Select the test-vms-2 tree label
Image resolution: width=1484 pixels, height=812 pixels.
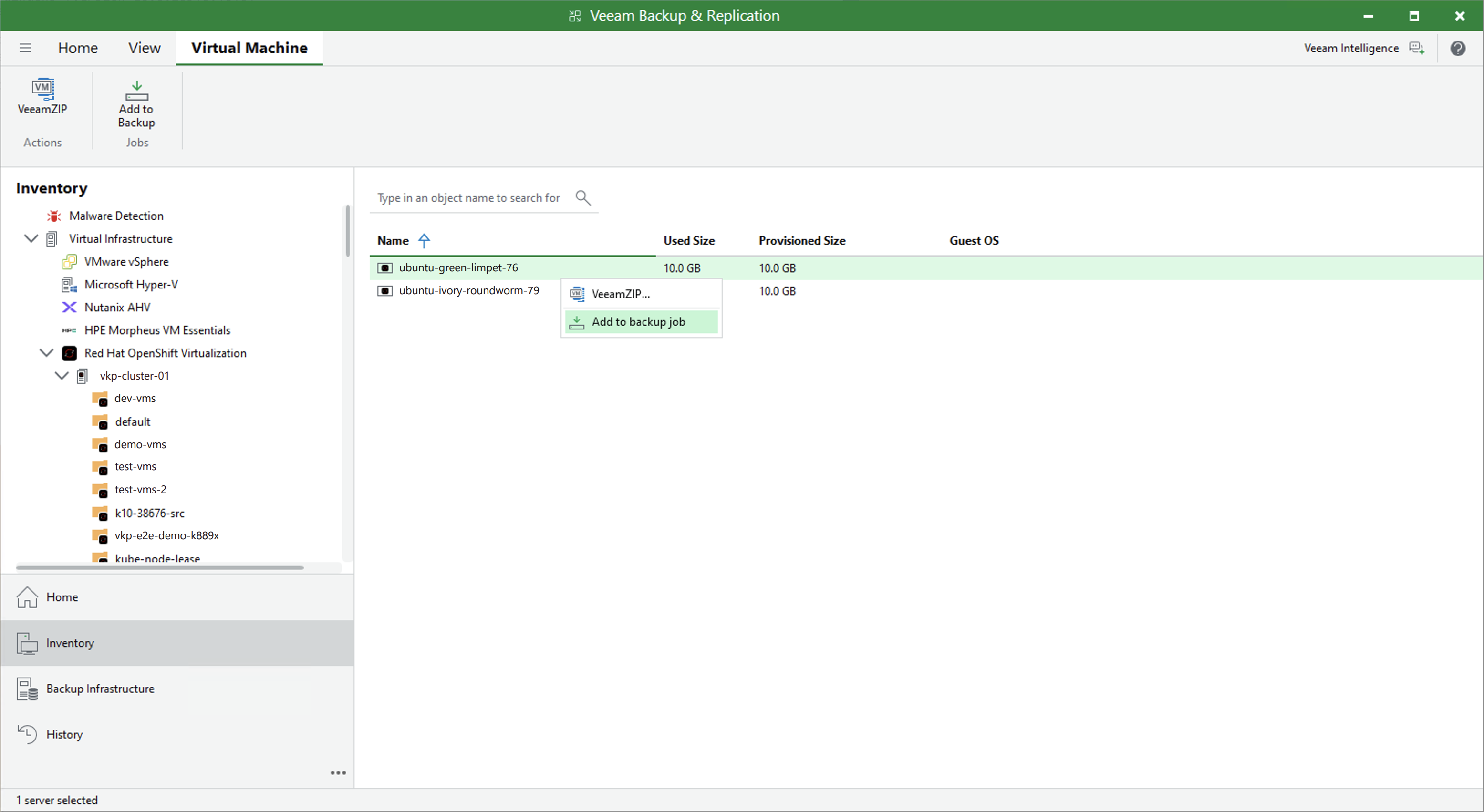click(141, 490)
